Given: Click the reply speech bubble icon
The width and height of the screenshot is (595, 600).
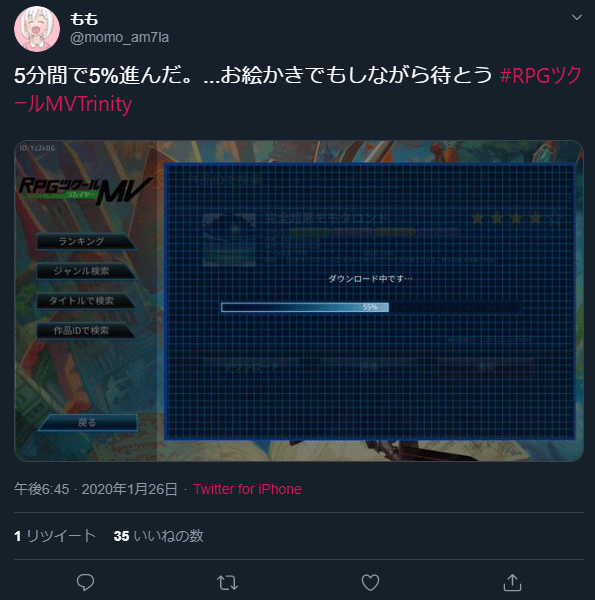Looking at the screenshot, I should (x=85, y=582).
